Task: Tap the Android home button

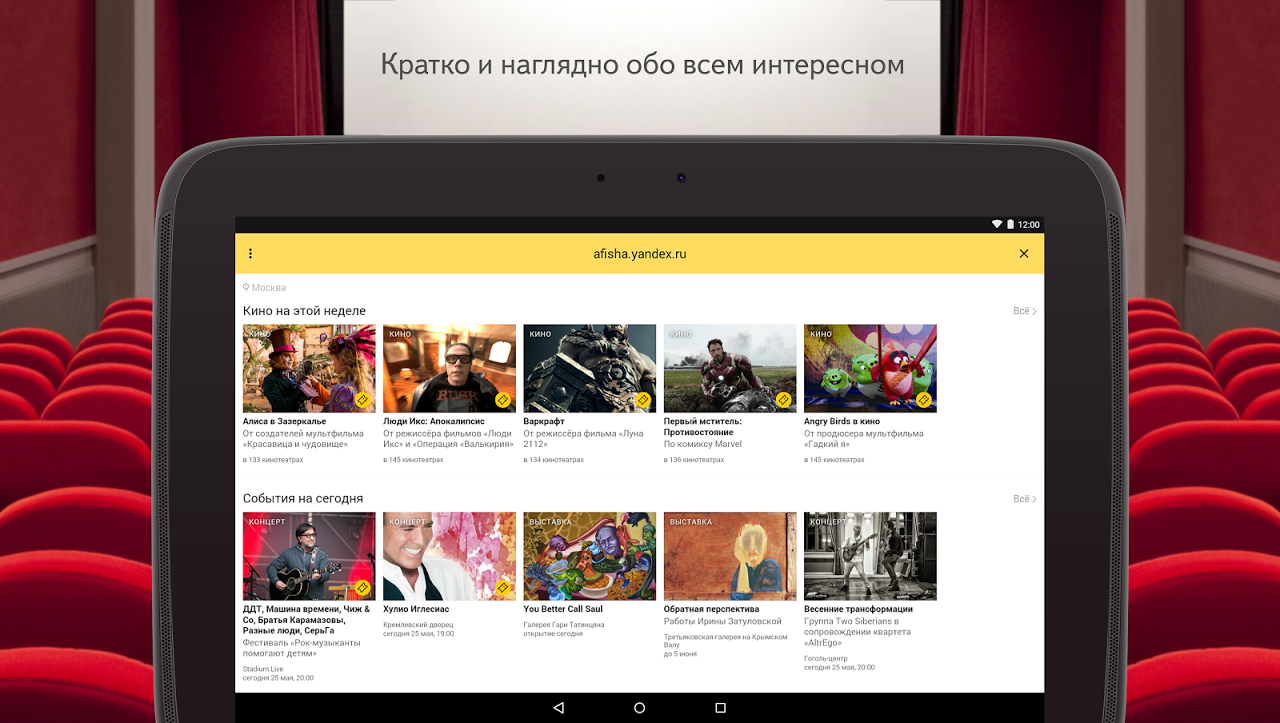Action: (x=640, y=708)
